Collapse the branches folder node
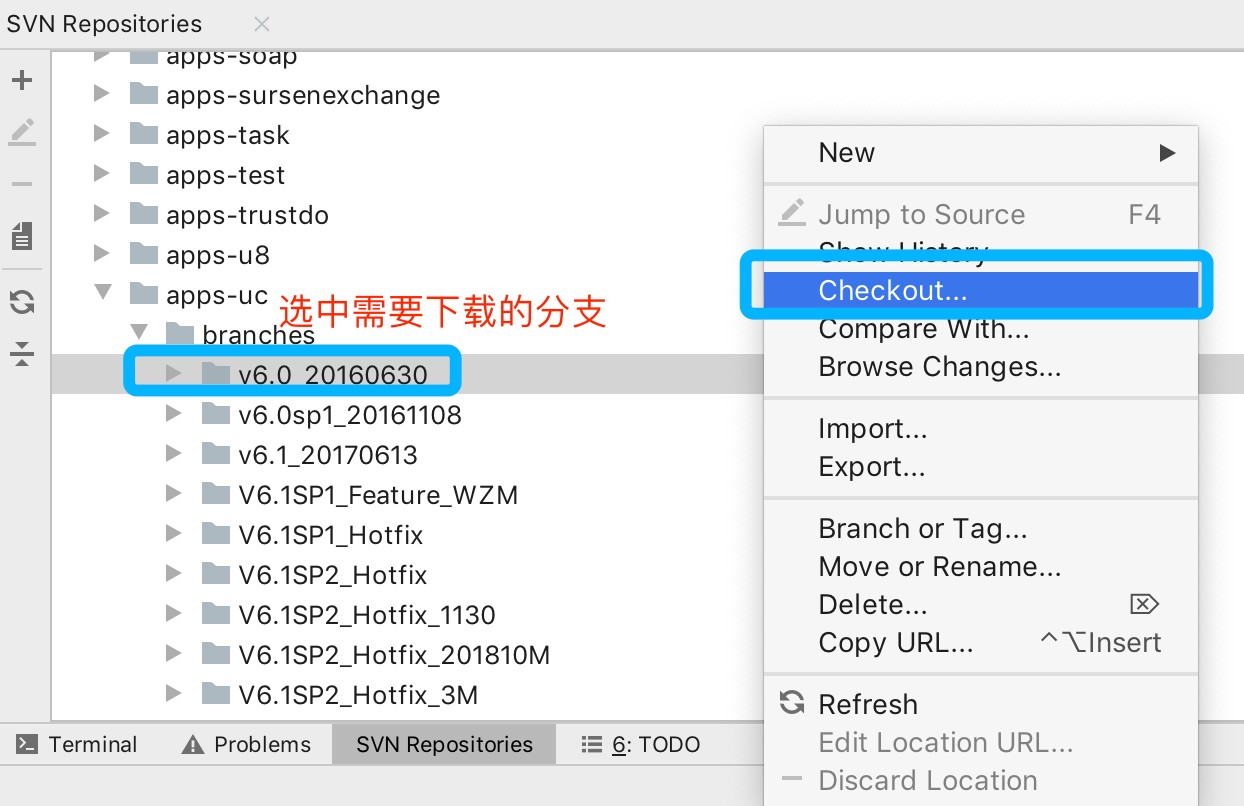The image size is (1244, 806). click(x=138, y=332)
